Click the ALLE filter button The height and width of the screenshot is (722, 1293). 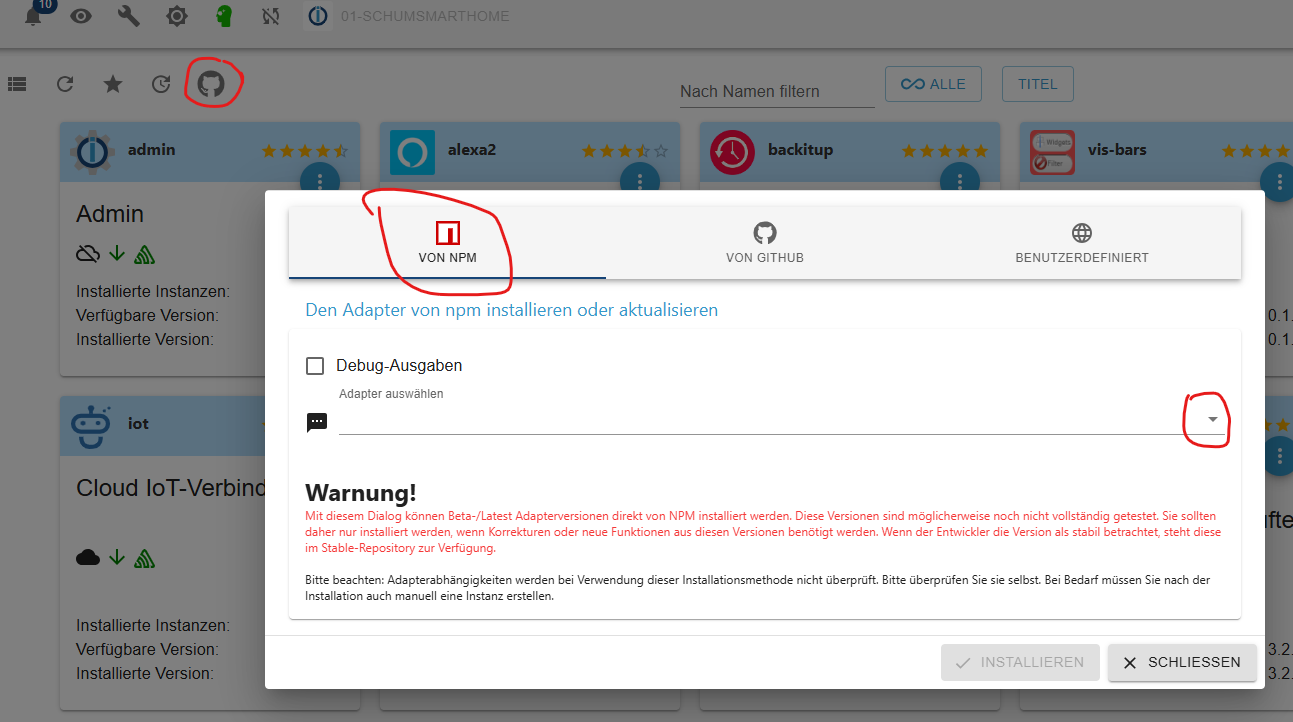coord(933,84)
